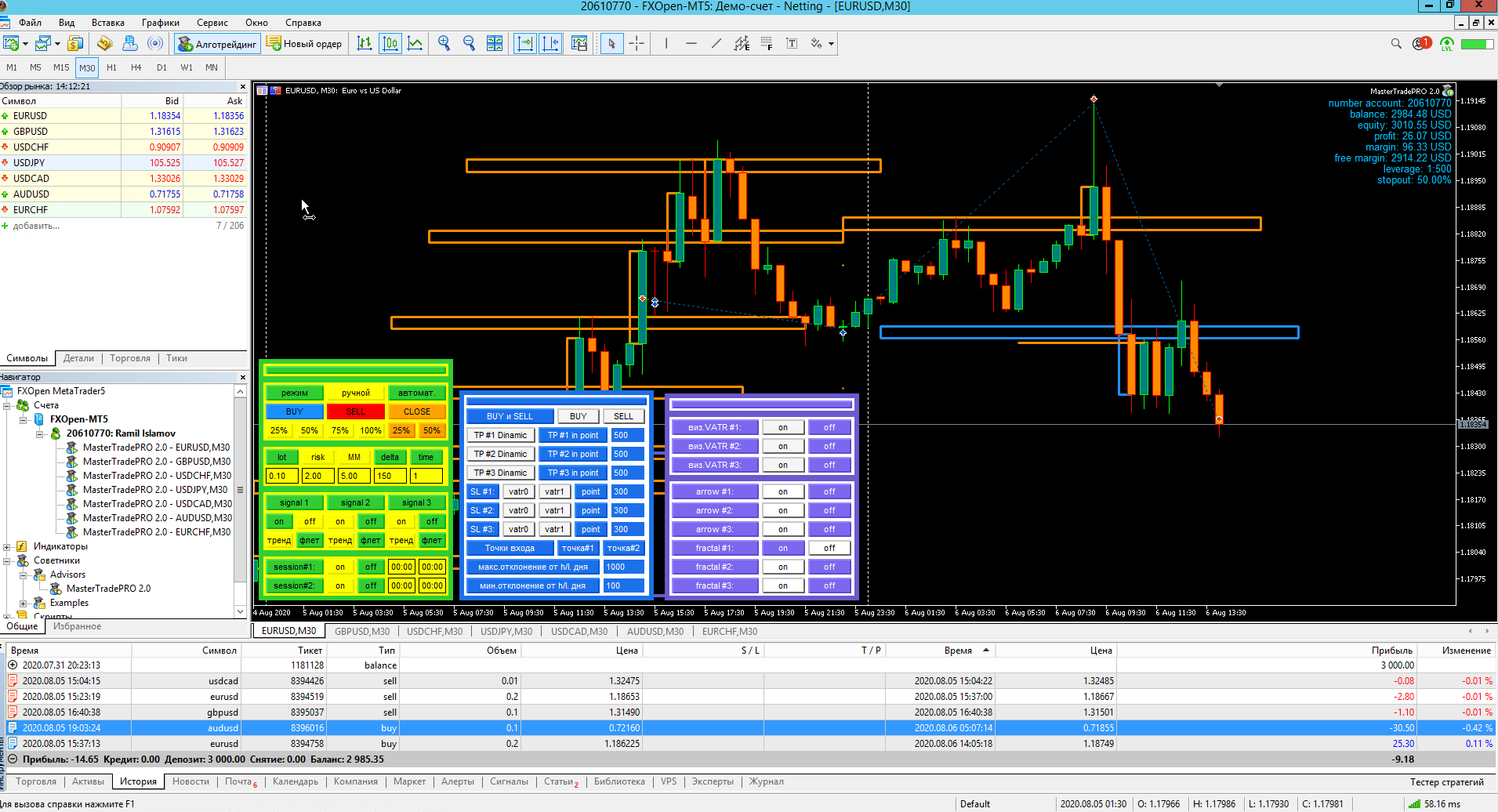Viewport: 1498px width, 812px height.
Task: Collapse the FXOpen-MT5 server node
Action: coord(24,419)
